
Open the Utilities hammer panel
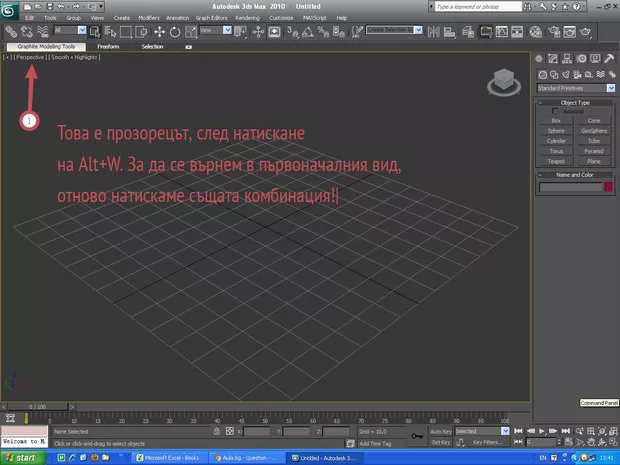point(609,59)
